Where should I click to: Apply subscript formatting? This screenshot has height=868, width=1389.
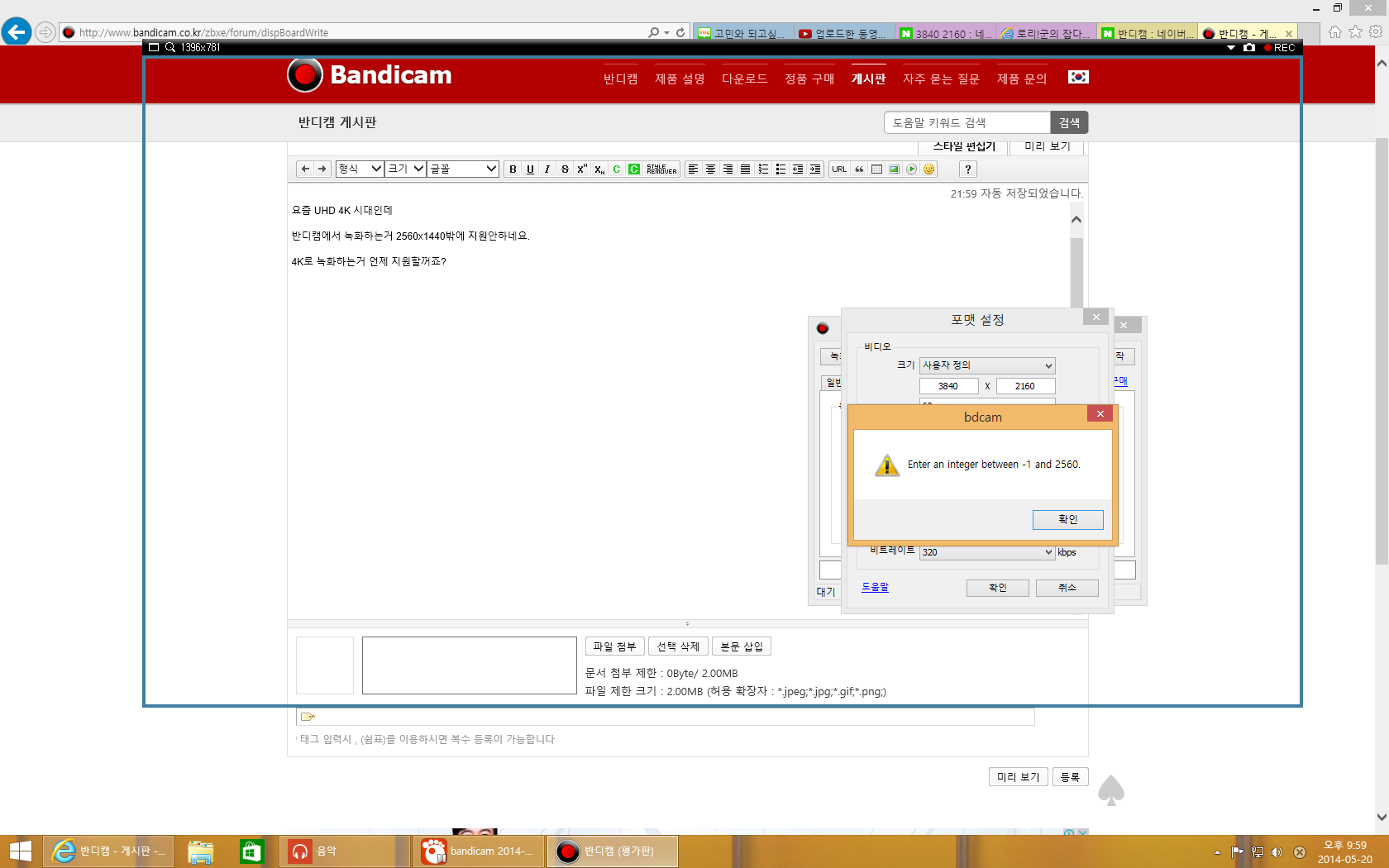[599, 169]
